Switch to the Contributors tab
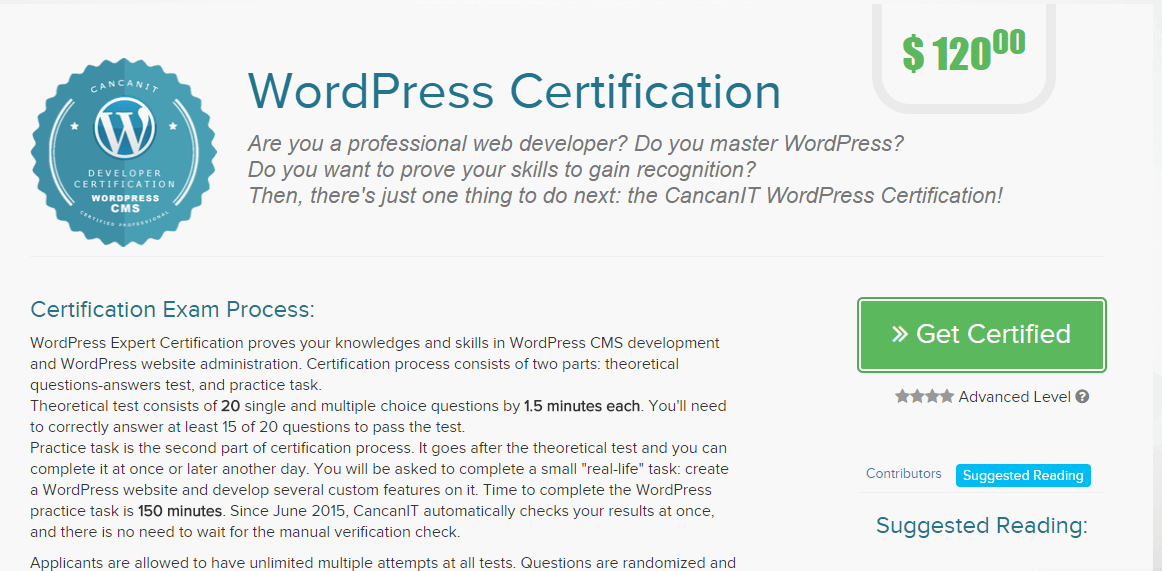This screenshot has height=571, width=1162. point(903,474)
